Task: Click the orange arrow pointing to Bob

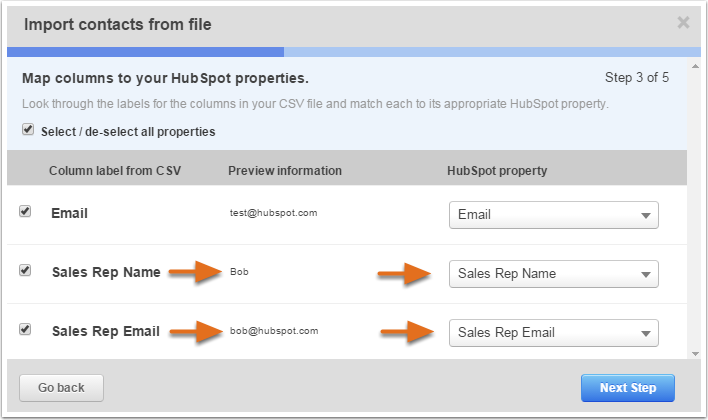Action: [x=196, y=272]
